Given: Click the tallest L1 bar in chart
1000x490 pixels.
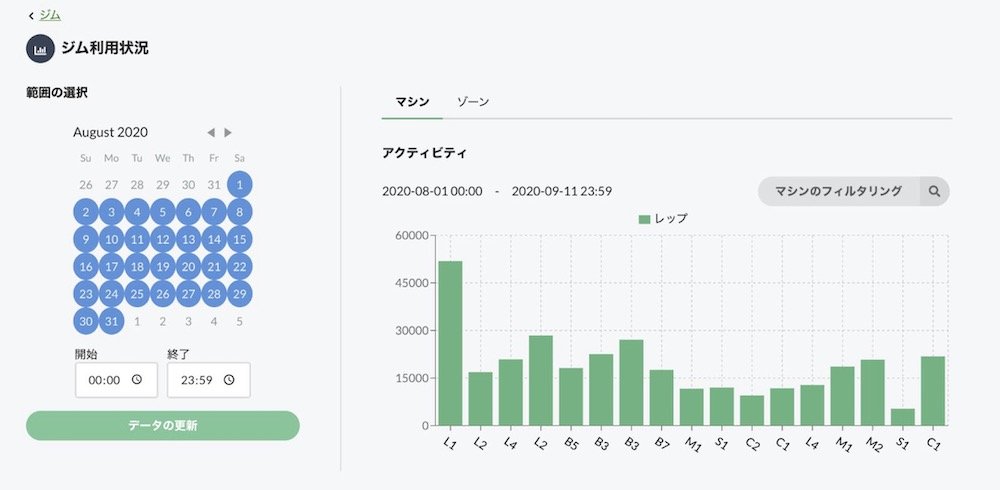Looking at the screenshot, I should [450, 343].
